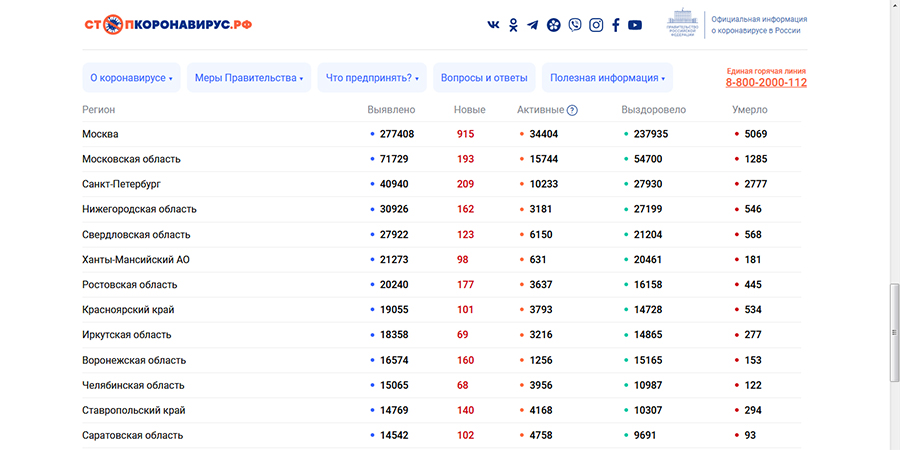Click Иркутская область detected value 18358

[394, 335]
